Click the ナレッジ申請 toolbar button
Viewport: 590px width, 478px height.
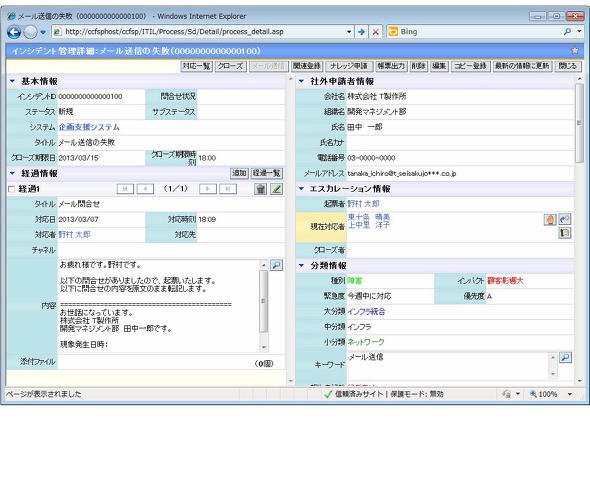pyautogui.click(x=349, y=66)
